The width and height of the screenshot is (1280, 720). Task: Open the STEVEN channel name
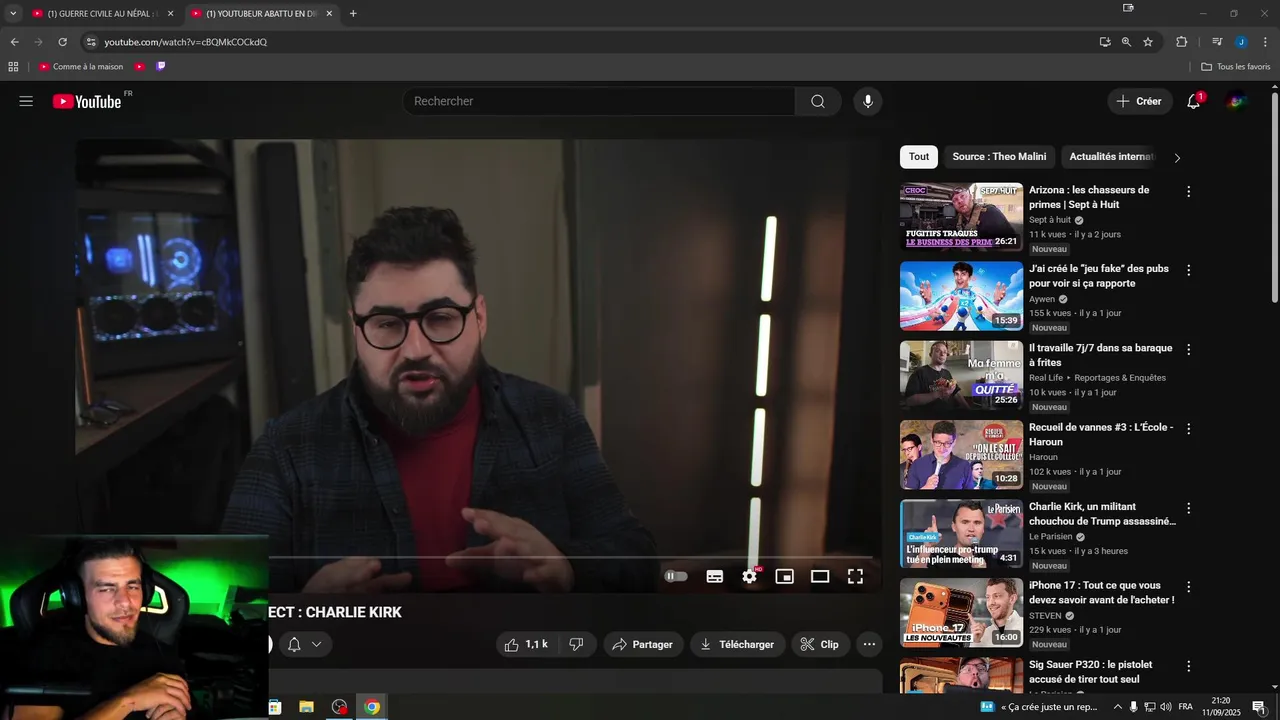tap(1045, 616)
